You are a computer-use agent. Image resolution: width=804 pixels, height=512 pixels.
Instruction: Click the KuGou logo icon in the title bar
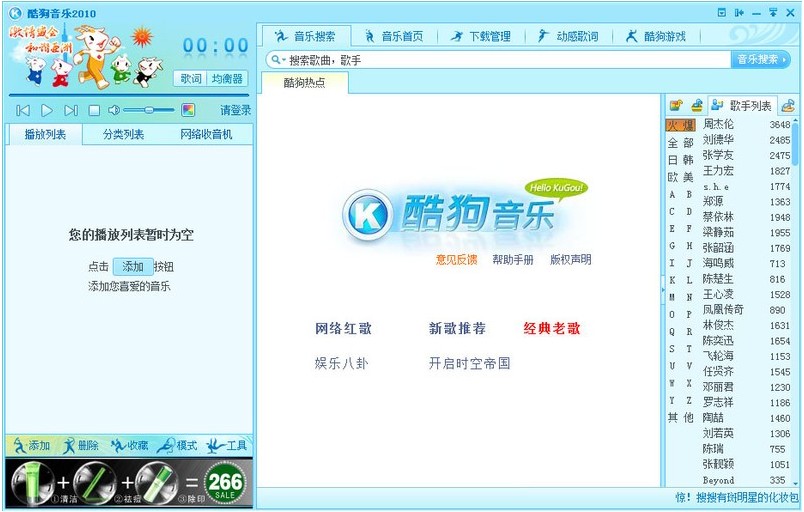pyautogui.click(x=15, y=13)
